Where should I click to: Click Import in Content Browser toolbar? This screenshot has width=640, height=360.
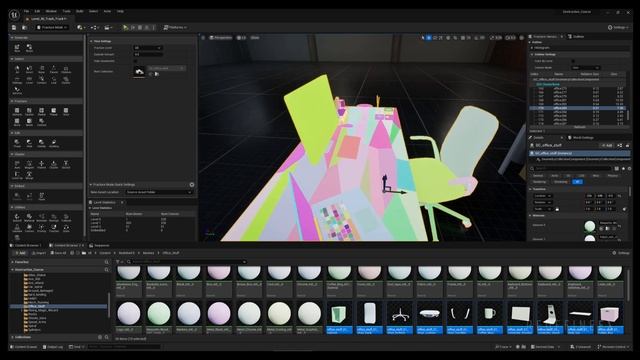(x=39, y=253)
